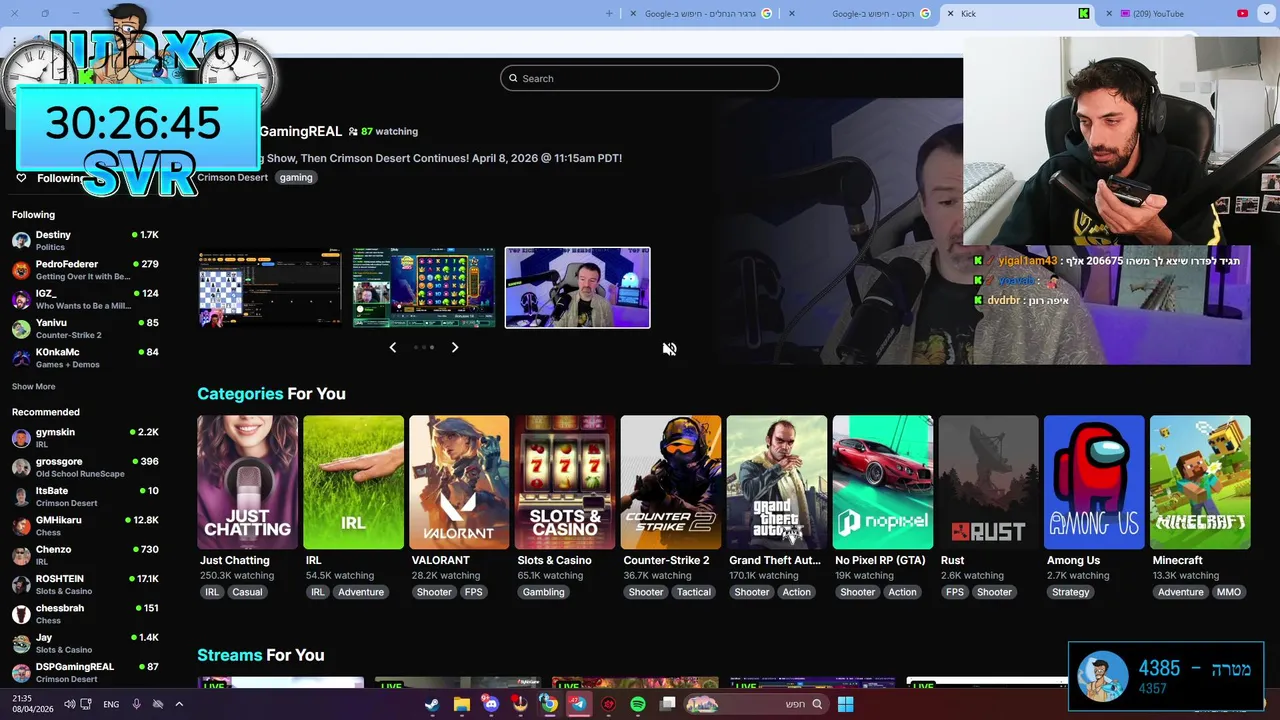Show hidden tray icons chevron
This screenshot has width=1280, height=720.
(x=179, y=704)
